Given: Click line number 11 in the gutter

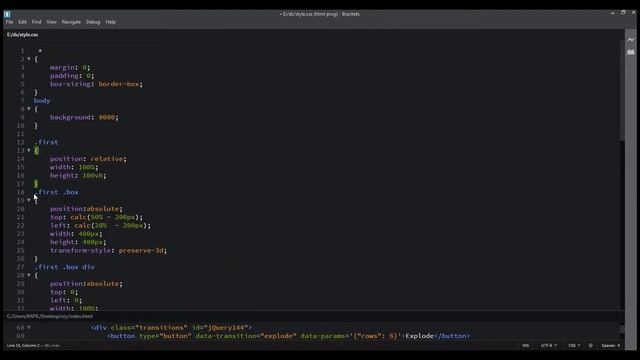Looking at the screenshot, I should (20, 134).
